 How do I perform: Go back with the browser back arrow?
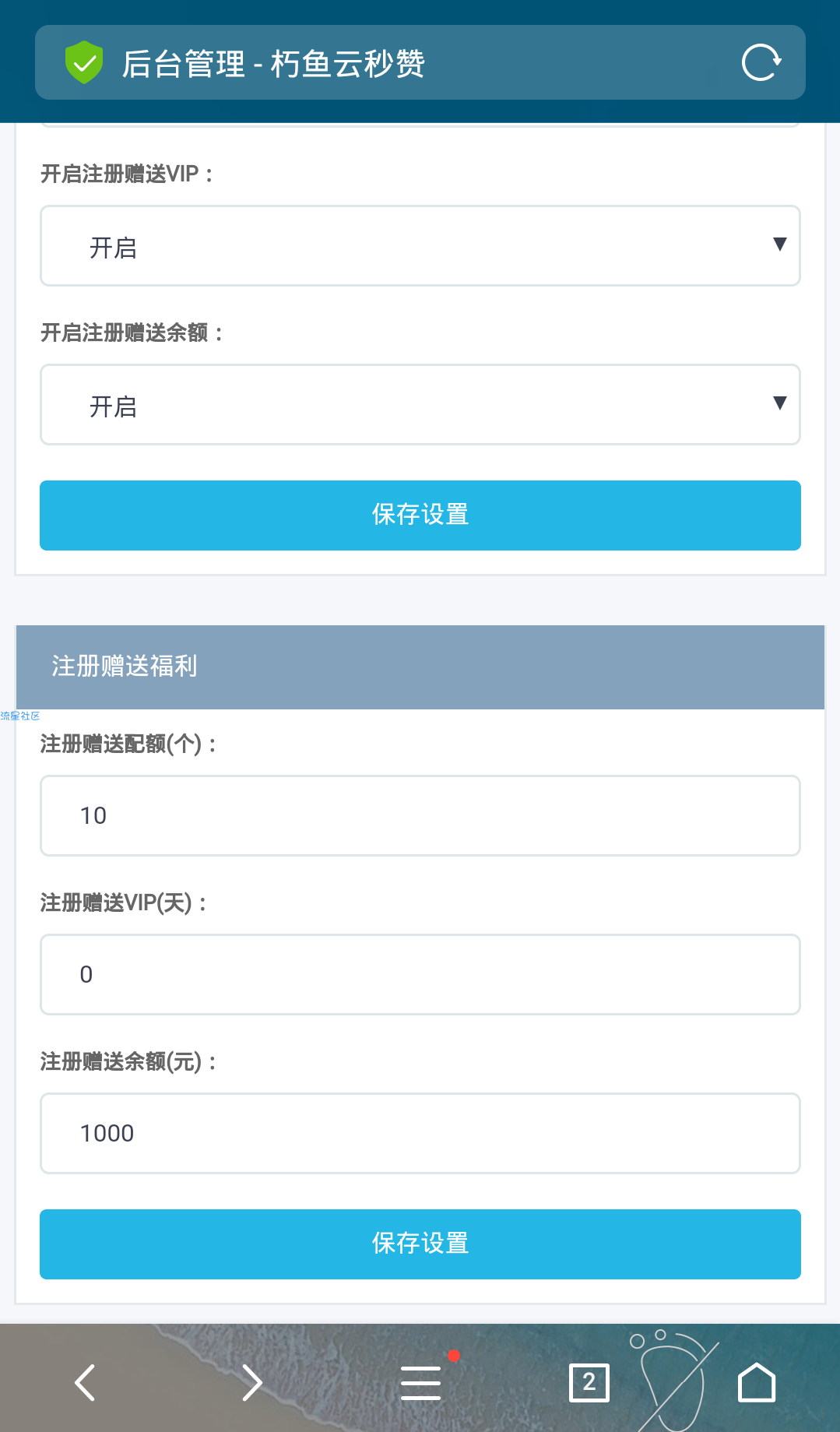84,1383
